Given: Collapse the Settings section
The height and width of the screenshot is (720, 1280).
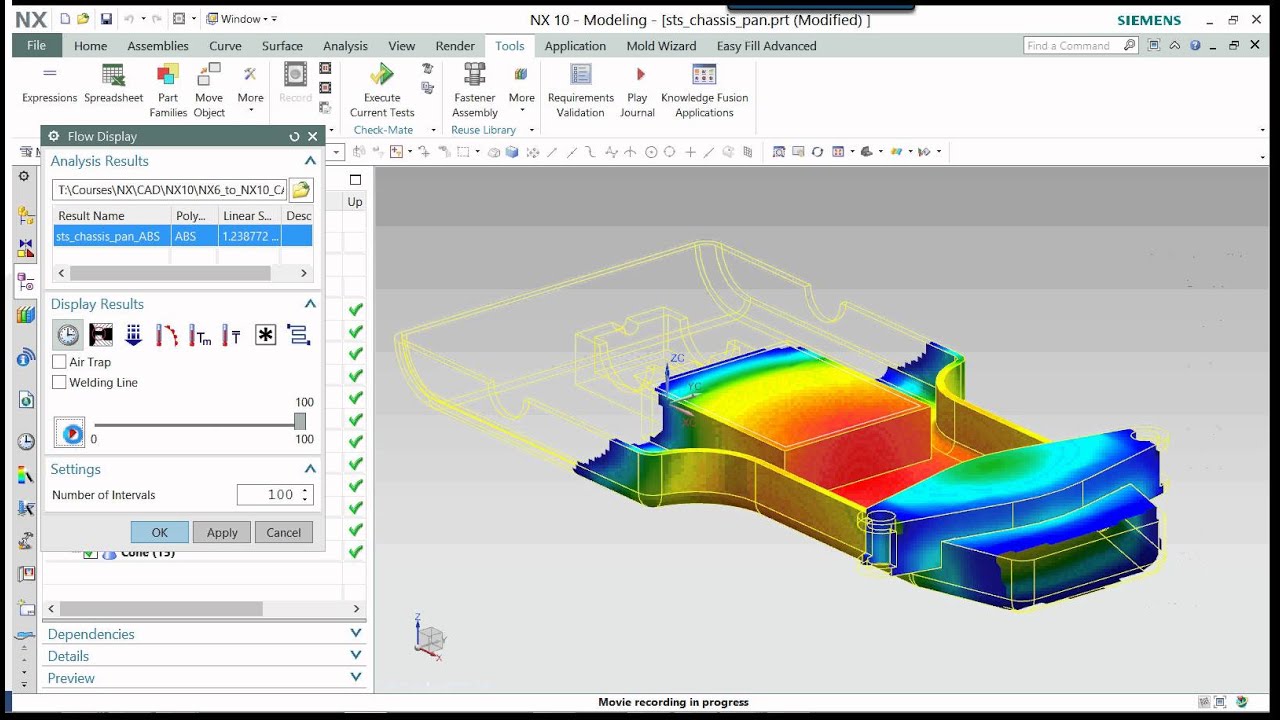Looking at the screenshot, I should [x=310, y=469].
